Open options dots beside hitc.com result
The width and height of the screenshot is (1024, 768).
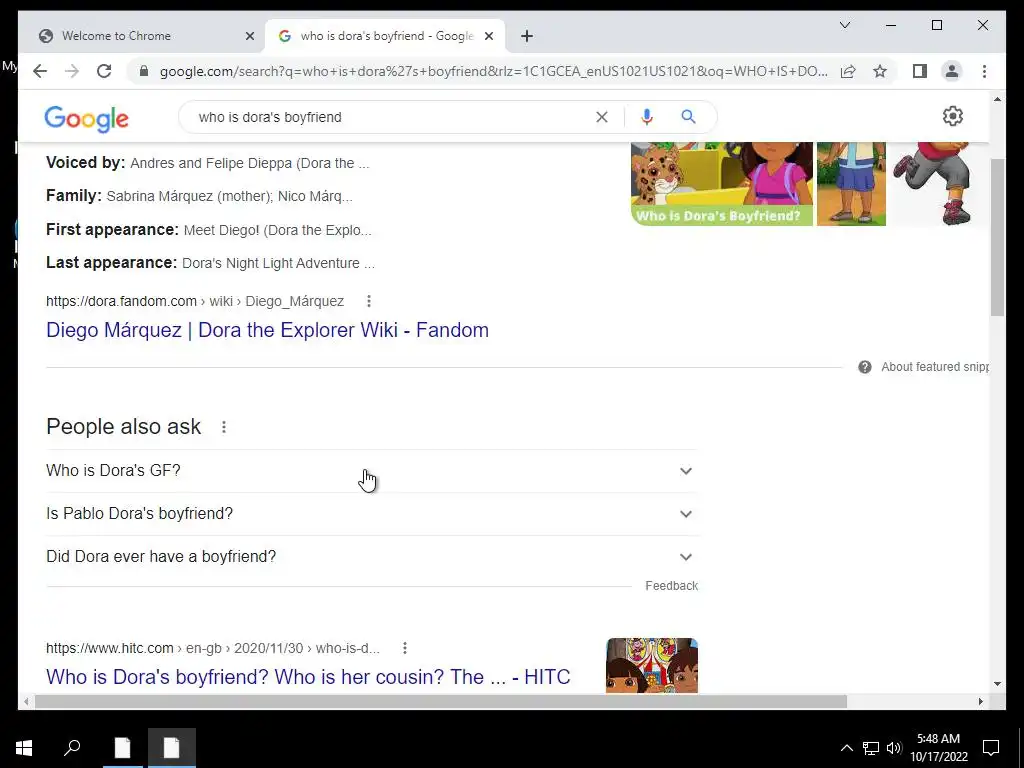405,648
